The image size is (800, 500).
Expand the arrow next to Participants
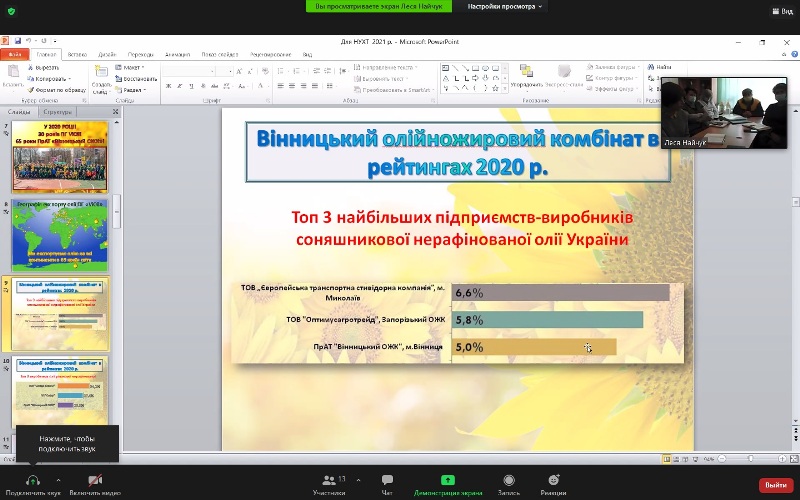pyautogui.click(x=358, y=480)
